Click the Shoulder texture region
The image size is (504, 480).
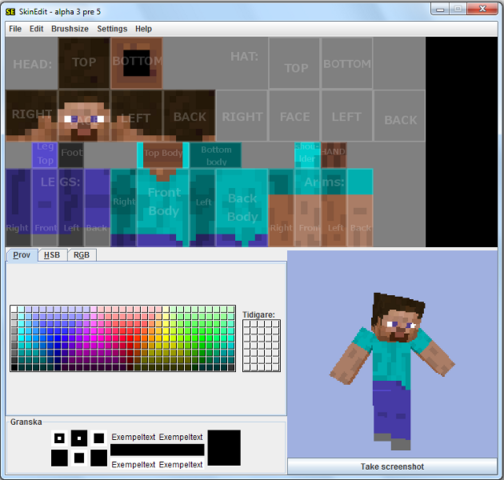coord(307,155)
